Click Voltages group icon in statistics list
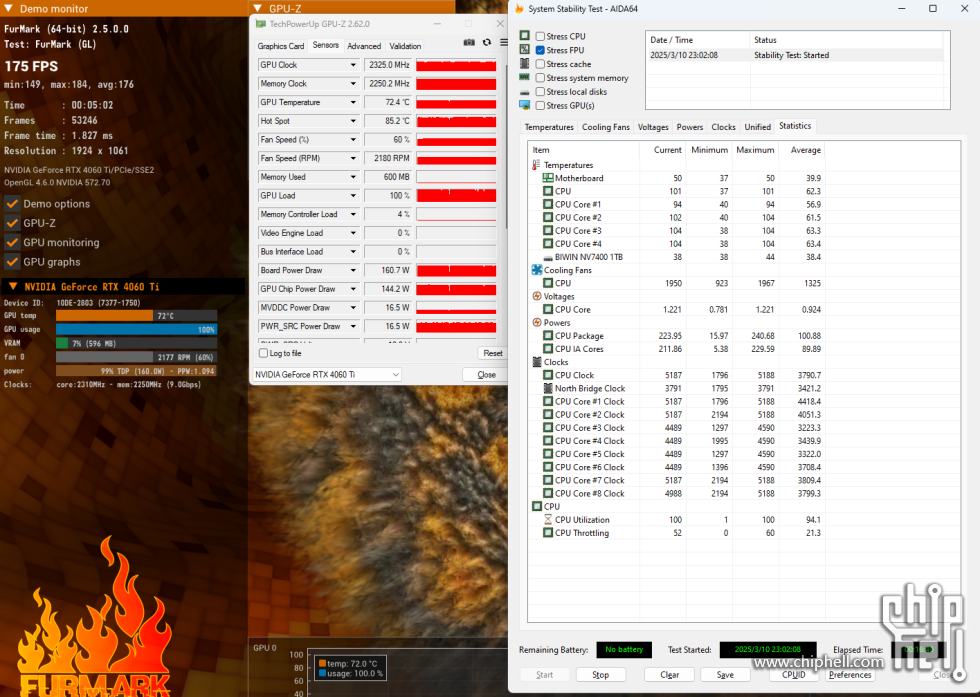The height and width of the screenshot is (697, 980). (536, 296)
